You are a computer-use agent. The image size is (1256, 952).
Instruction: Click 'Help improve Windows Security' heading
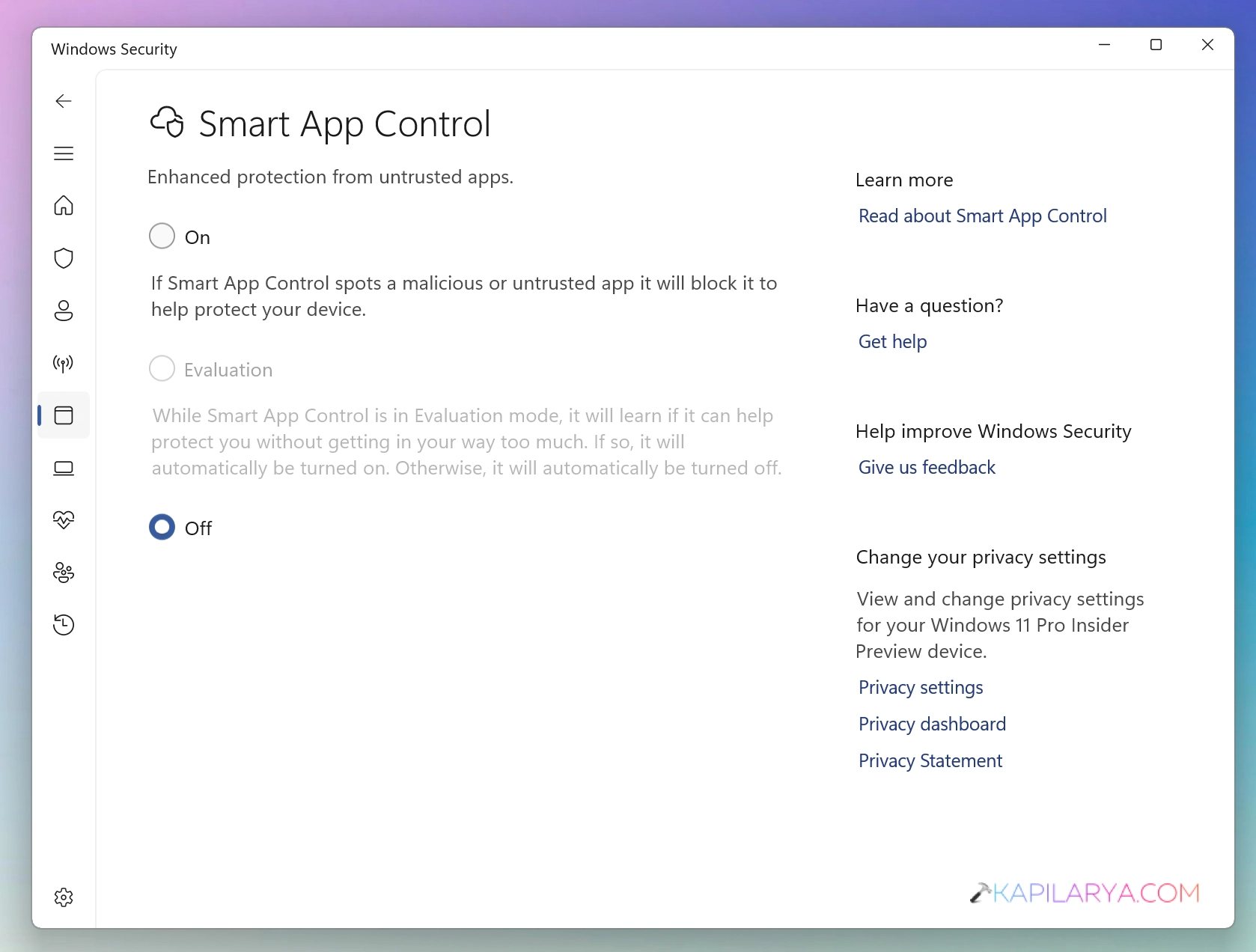click(993, 432)
